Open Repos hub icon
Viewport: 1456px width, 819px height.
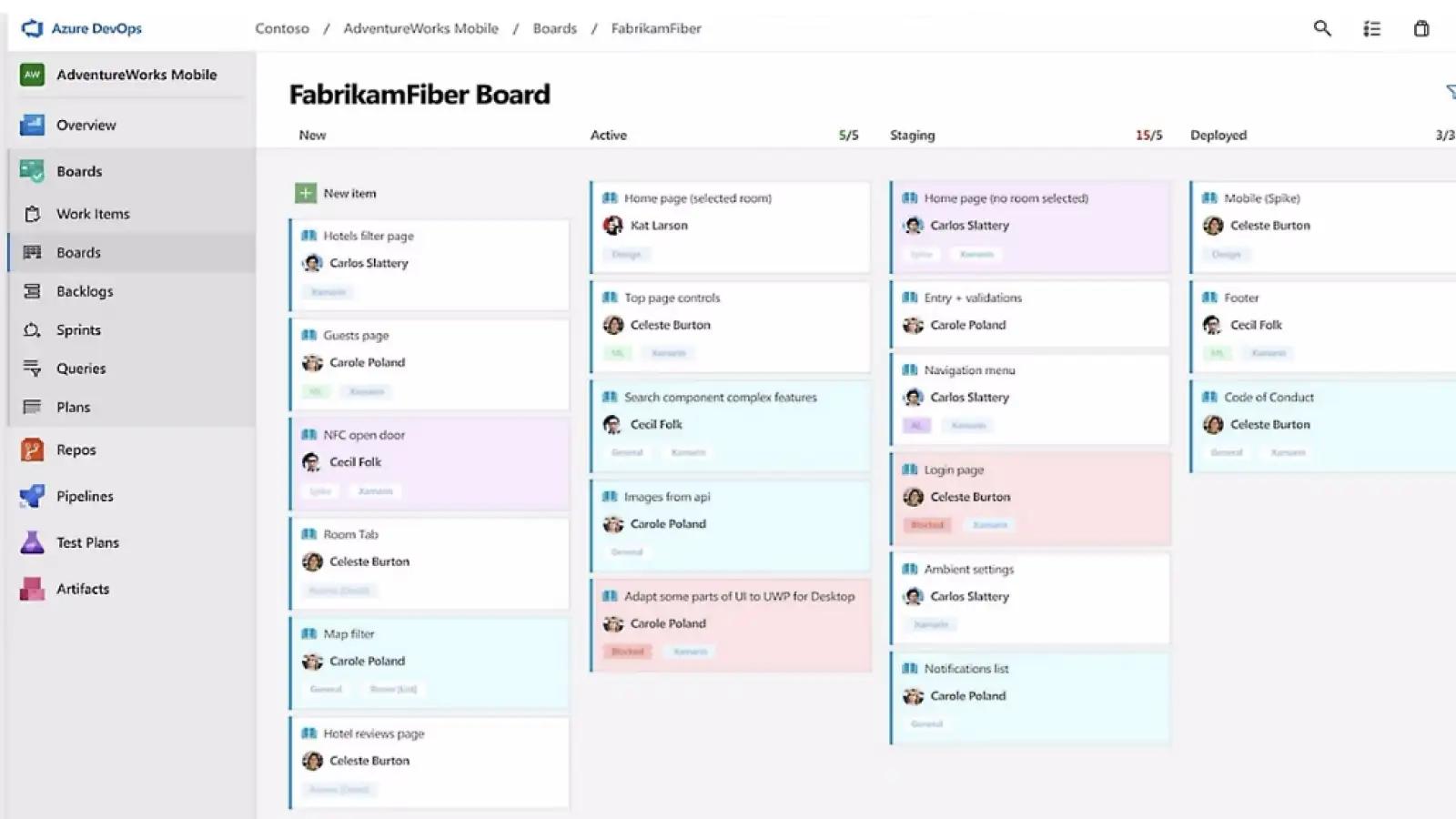pyautogui.click(x=32, y=450)
